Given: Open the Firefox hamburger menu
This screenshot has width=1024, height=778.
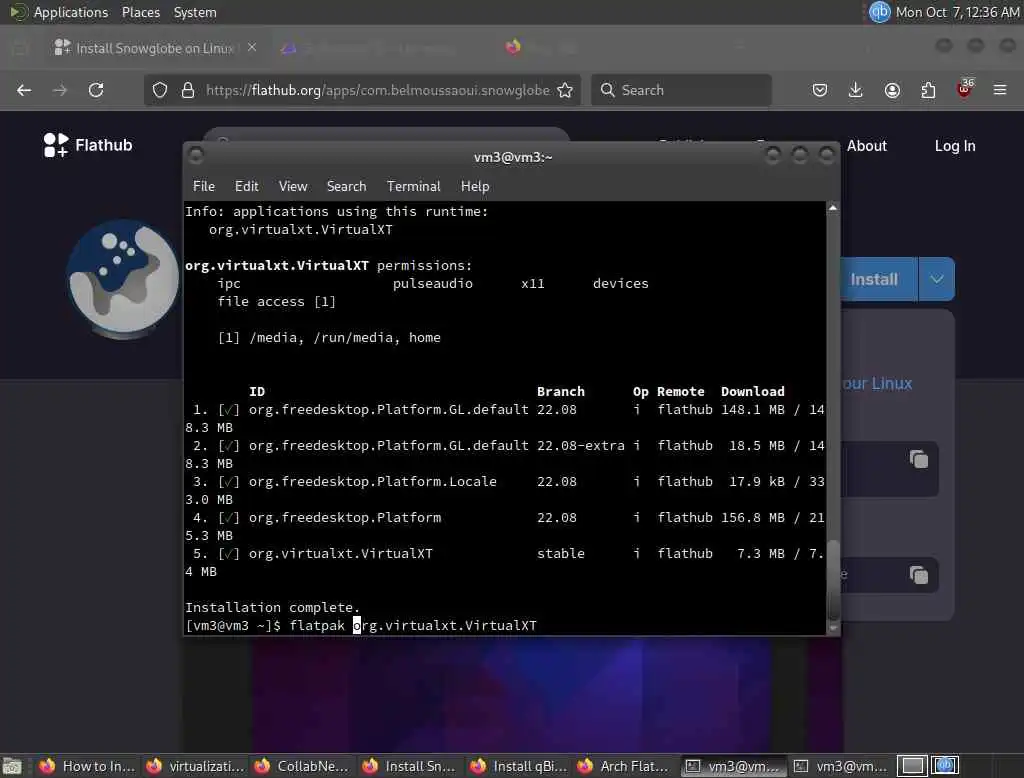Looking at the screenshot, I should (x=1000, y=90).
